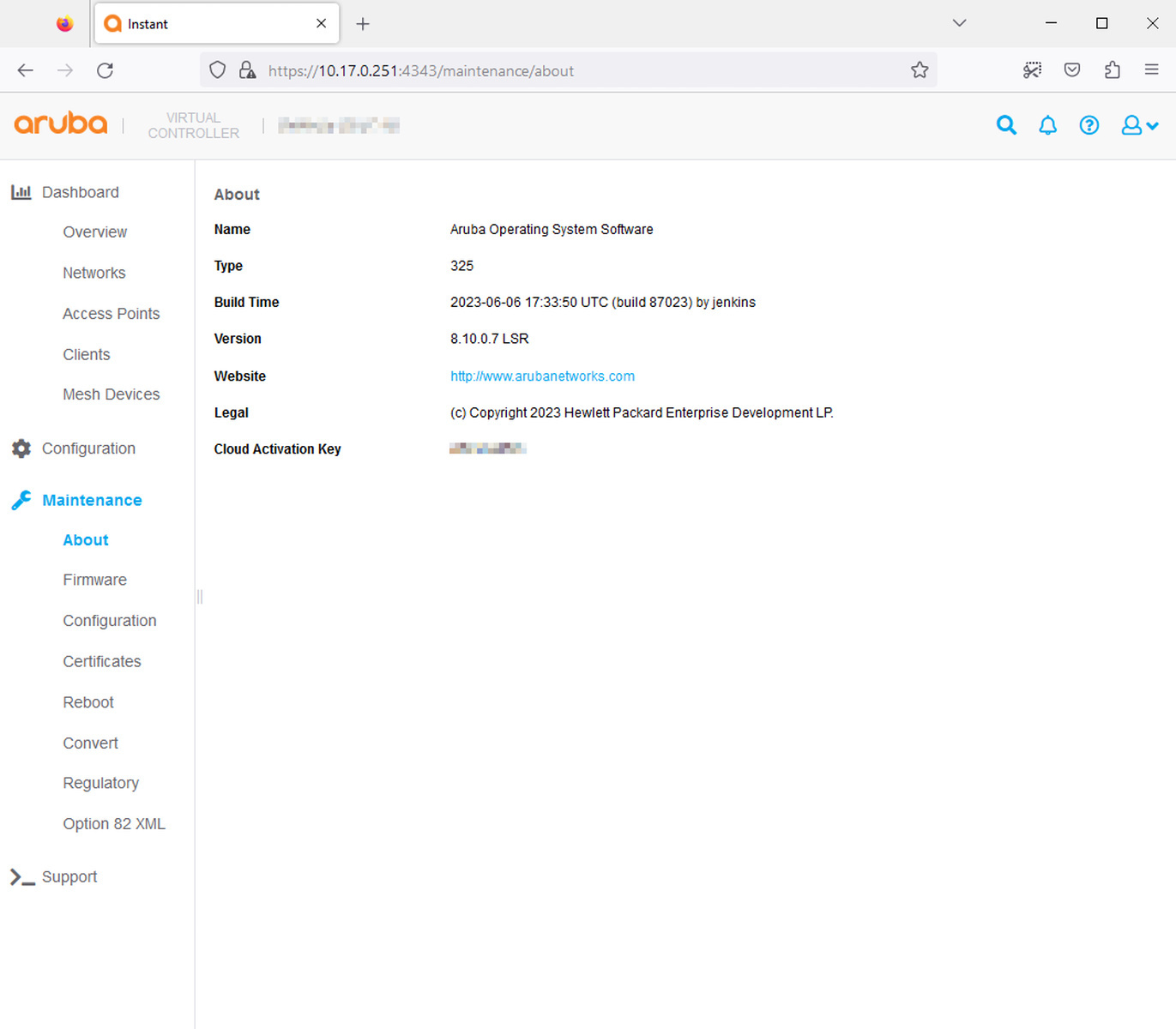Click the Firefox View icon
1176x1029 pixels.
64,24
